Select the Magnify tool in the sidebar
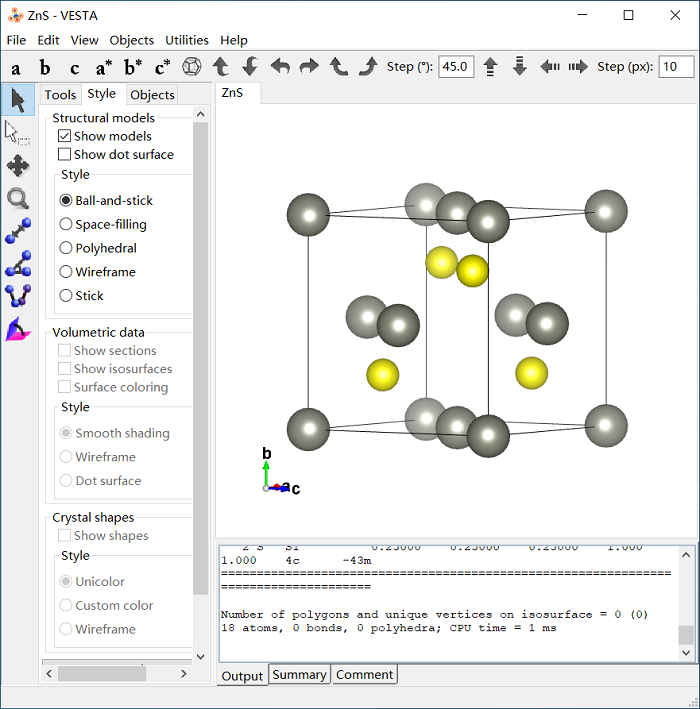Screen dimensions: 700x709 pos(18,199)
